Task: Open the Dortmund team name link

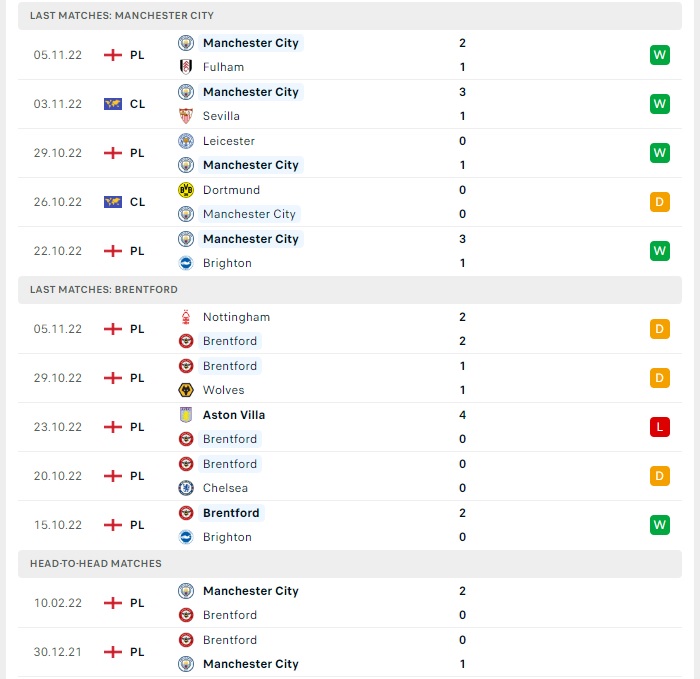Action: click(x=231, y=190)
